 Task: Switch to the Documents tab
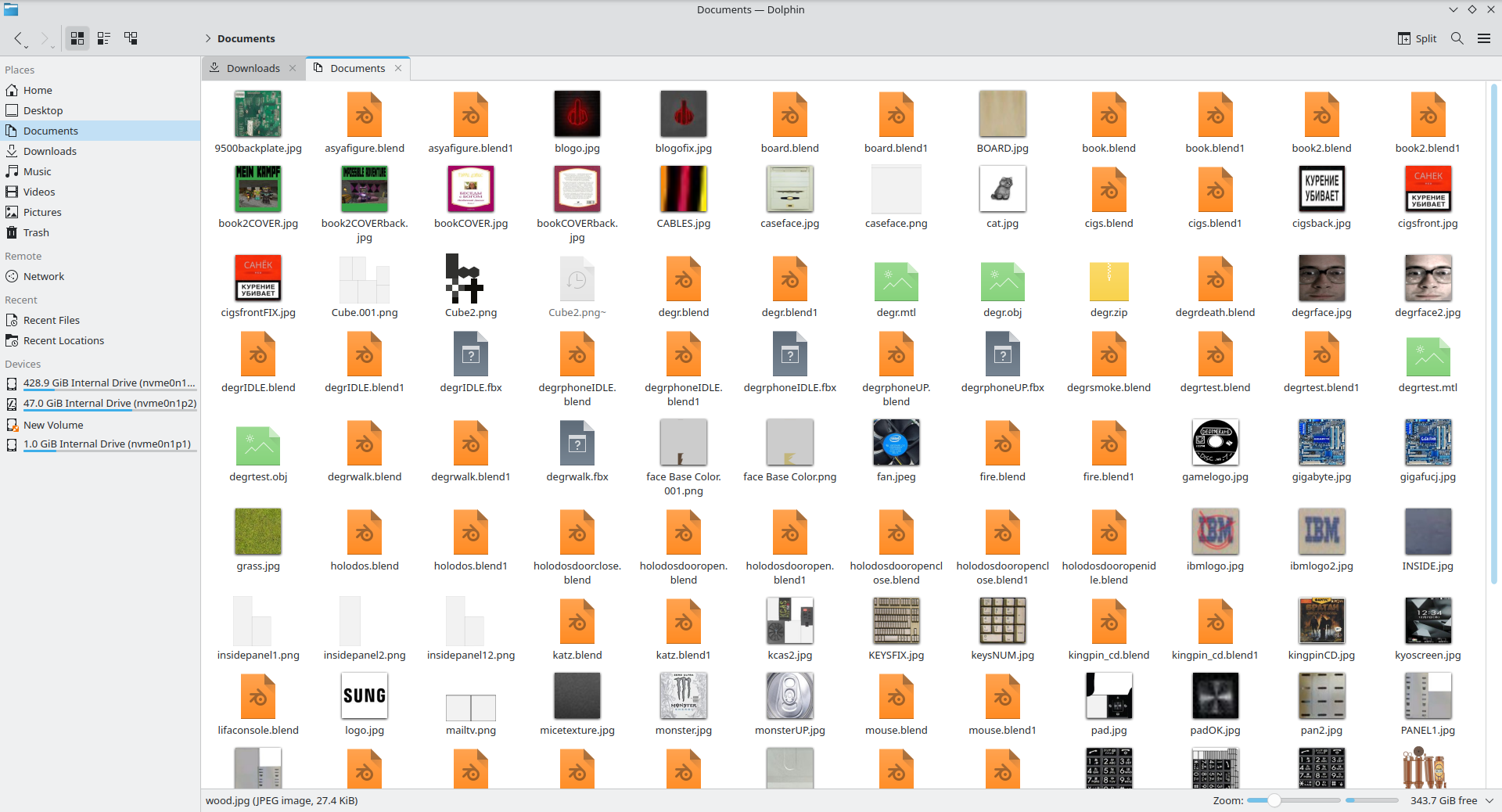358,68
